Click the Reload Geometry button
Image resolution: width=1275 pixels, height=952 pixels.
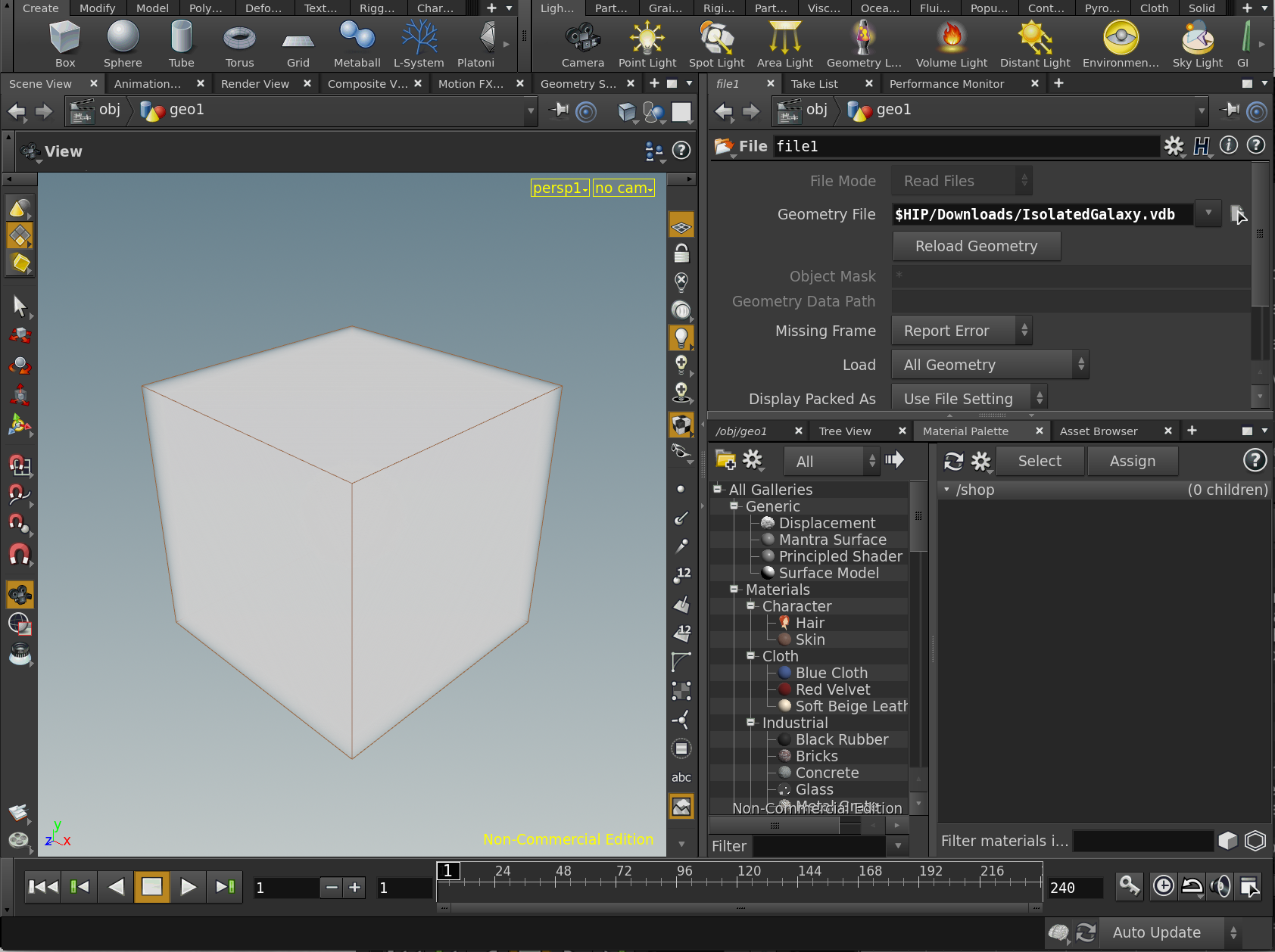pos(976,246)
